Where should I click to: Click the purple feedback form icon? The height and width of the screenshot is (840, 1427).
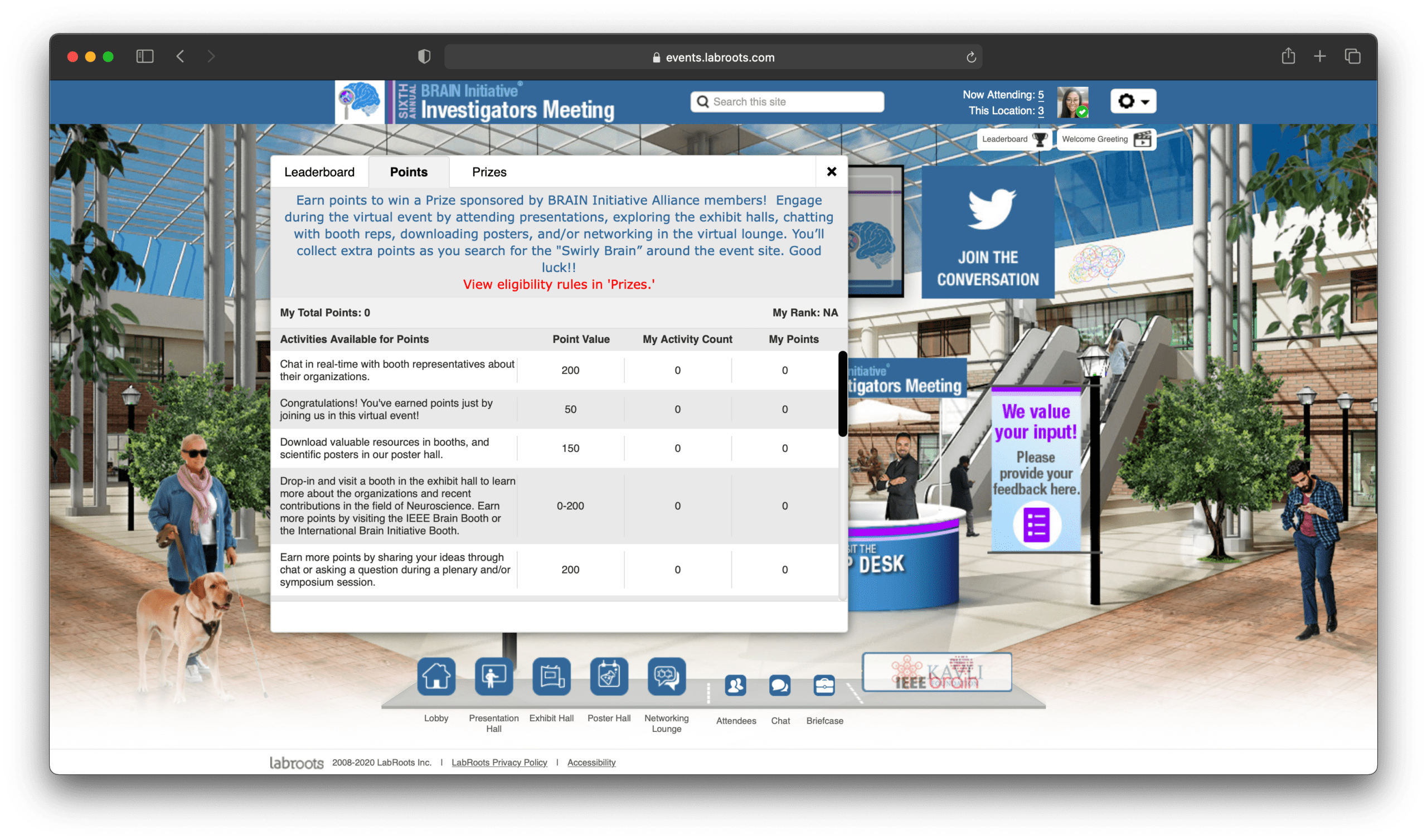pyautogui.click(x=1036, y=525)
